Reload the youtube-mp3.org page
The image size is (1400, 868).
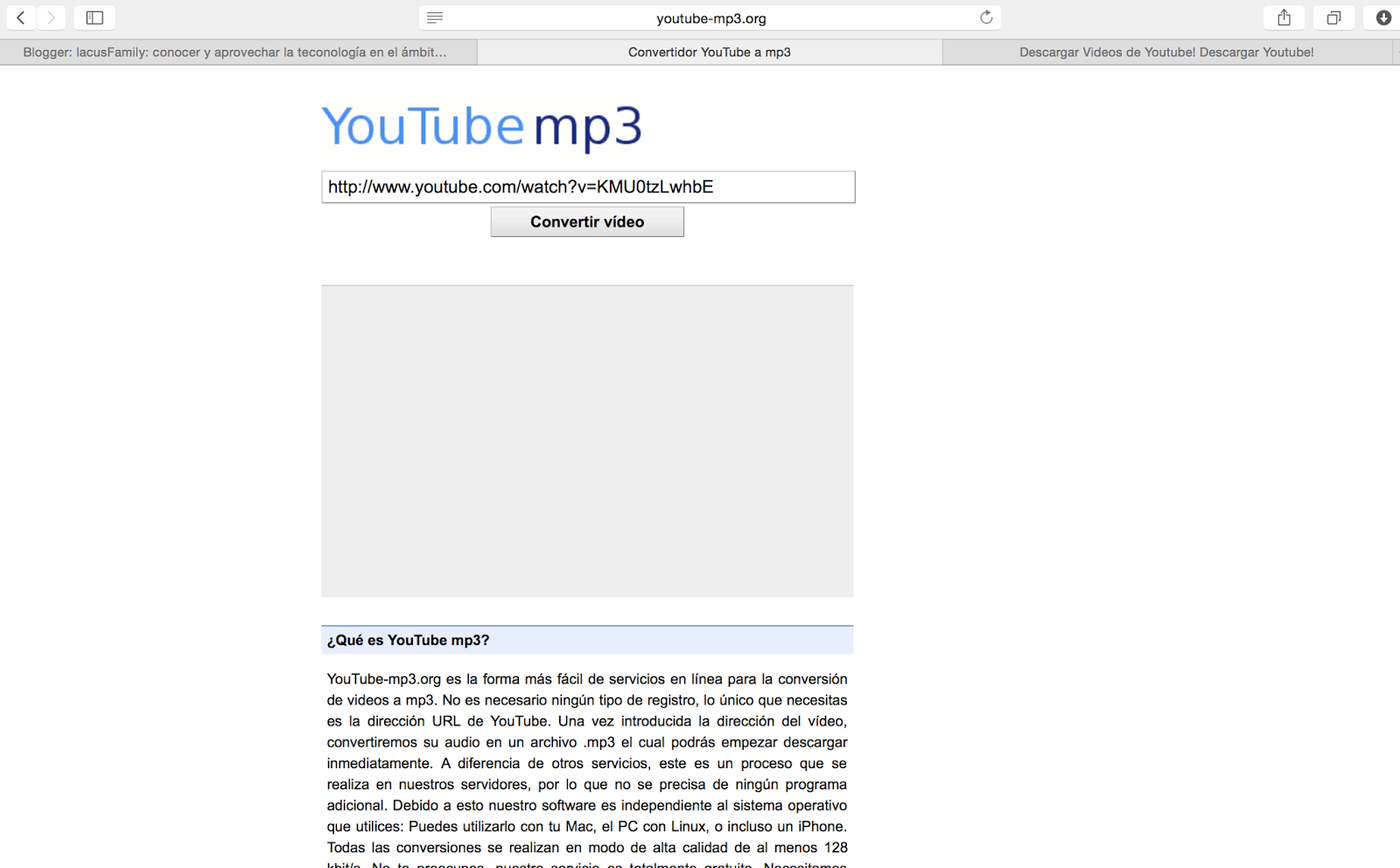click(x=986, y=17)
